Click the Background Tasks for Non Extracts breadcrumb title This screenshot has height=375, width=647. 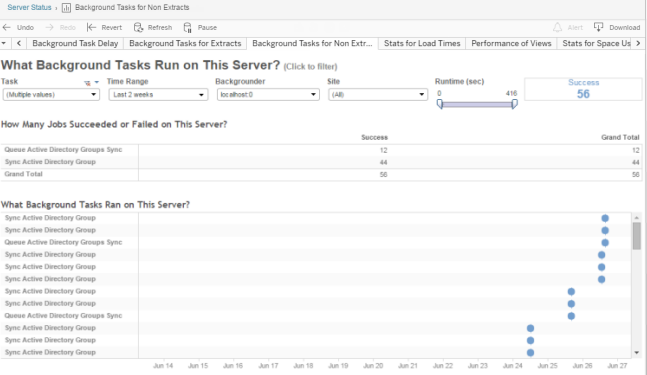pos(132,7)
